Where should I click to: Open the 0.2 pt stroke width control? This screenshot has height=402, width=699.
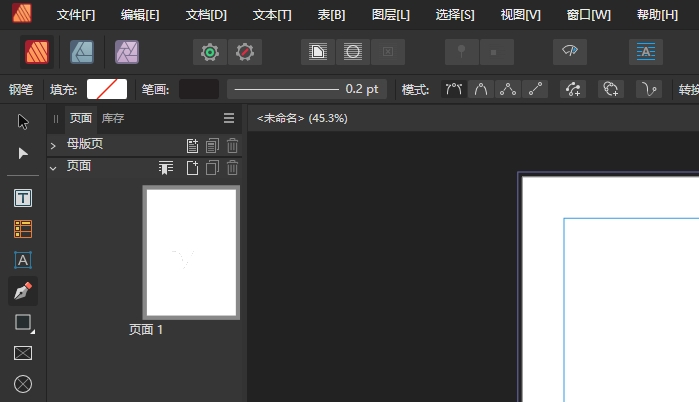tap(307, 90)
